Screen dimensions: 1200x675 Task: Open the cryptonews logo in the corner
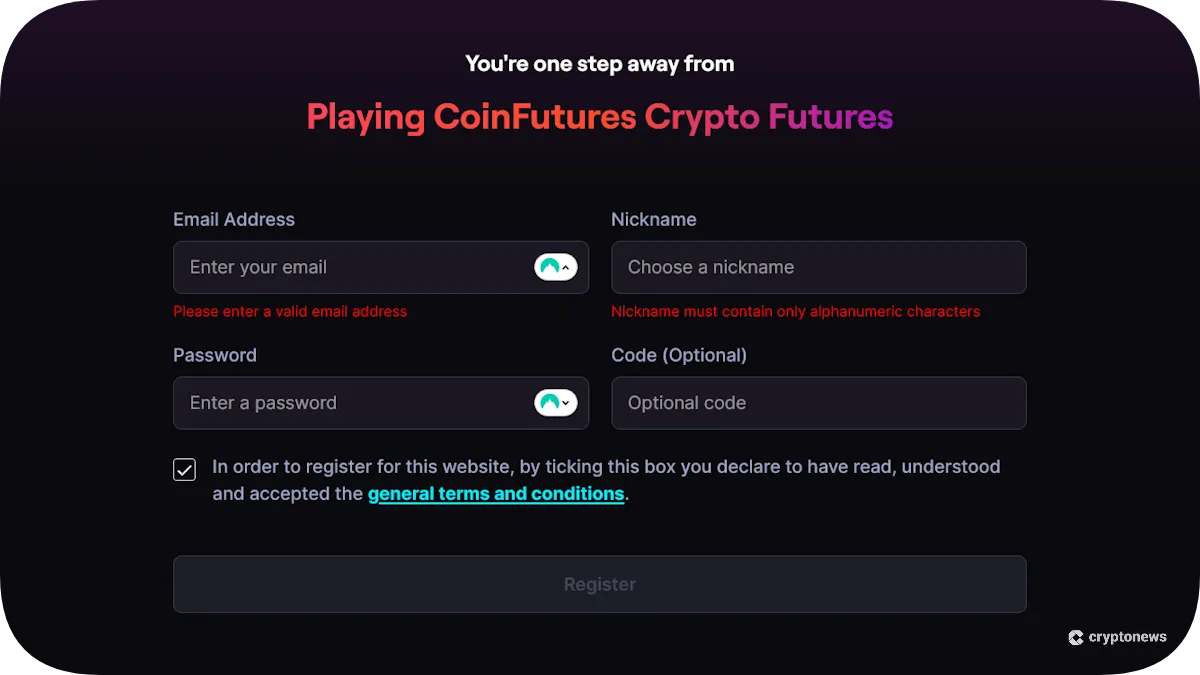(x=1117, y=637)
